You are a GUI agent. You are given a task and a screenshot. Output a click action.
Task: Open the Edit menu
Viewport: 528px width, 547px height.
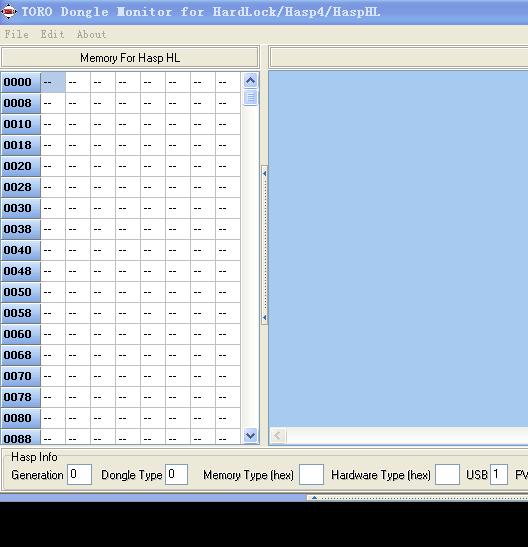coord(52,35)
